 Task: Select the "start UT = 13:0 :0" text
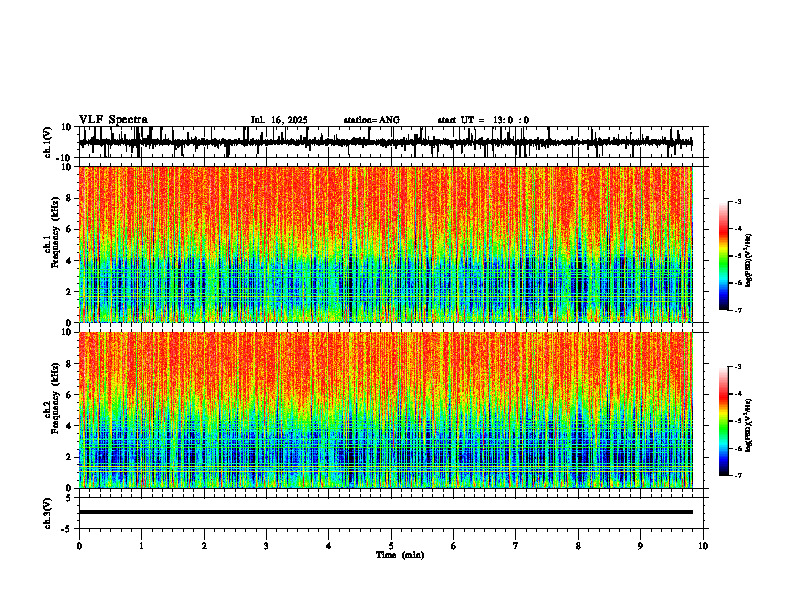click(483, 120)
